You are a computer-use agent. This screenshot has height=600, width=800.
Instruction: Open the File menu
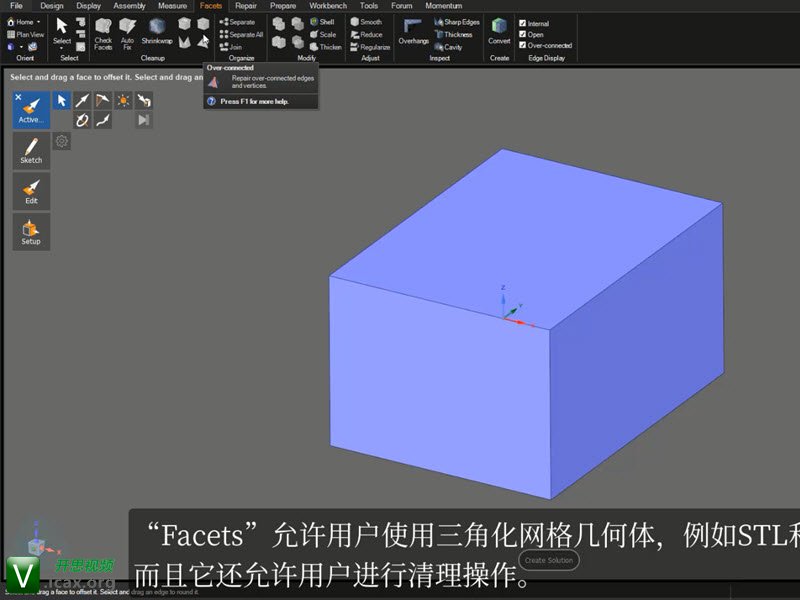16,6
